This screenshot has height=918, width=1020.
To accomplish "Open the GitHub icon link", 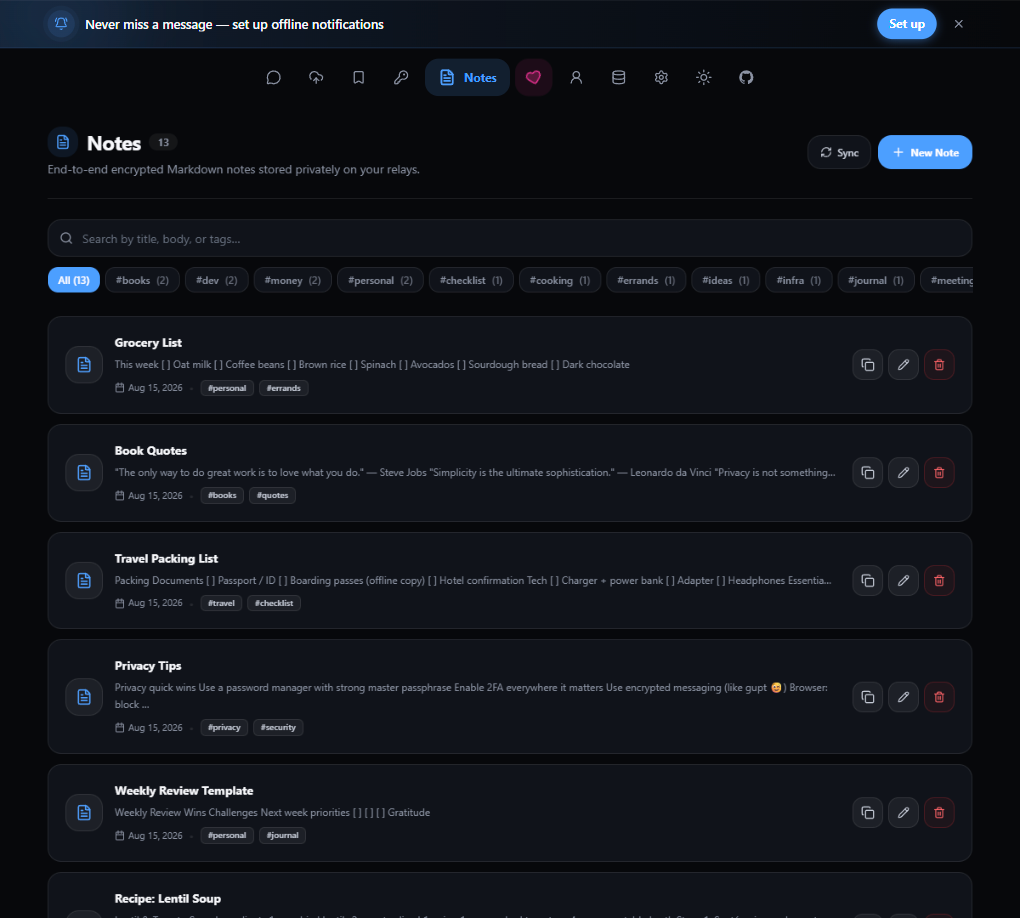I will pyautogui.click(x=746, y=77).
